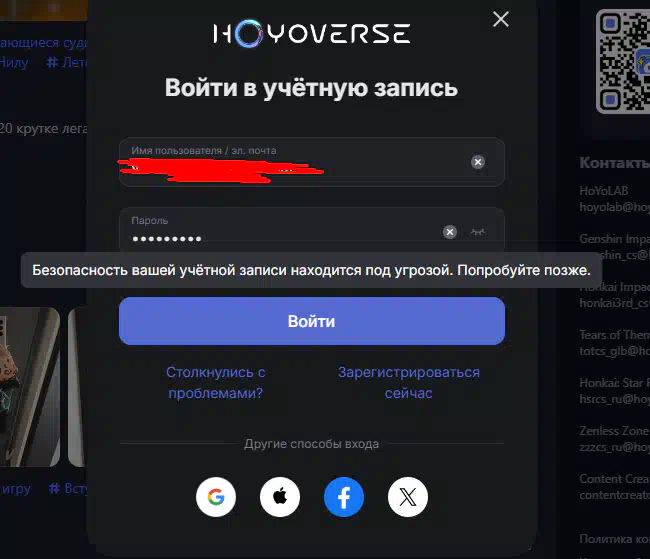Viewport: 650px width, 559px height.
Task: Sign in with the X icon
Action: coord(407,496)
